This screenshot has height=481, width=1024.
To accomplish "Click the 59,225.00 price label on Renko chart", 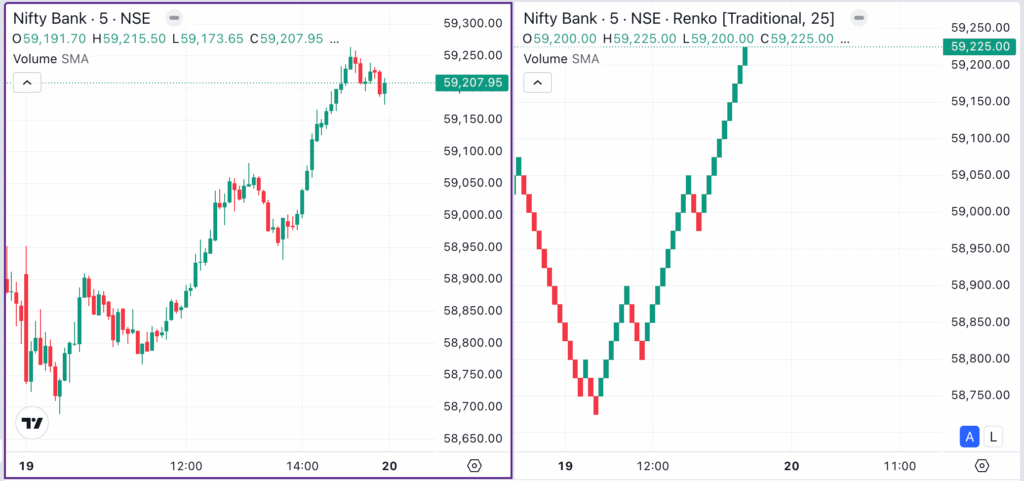I will point(979,47).
